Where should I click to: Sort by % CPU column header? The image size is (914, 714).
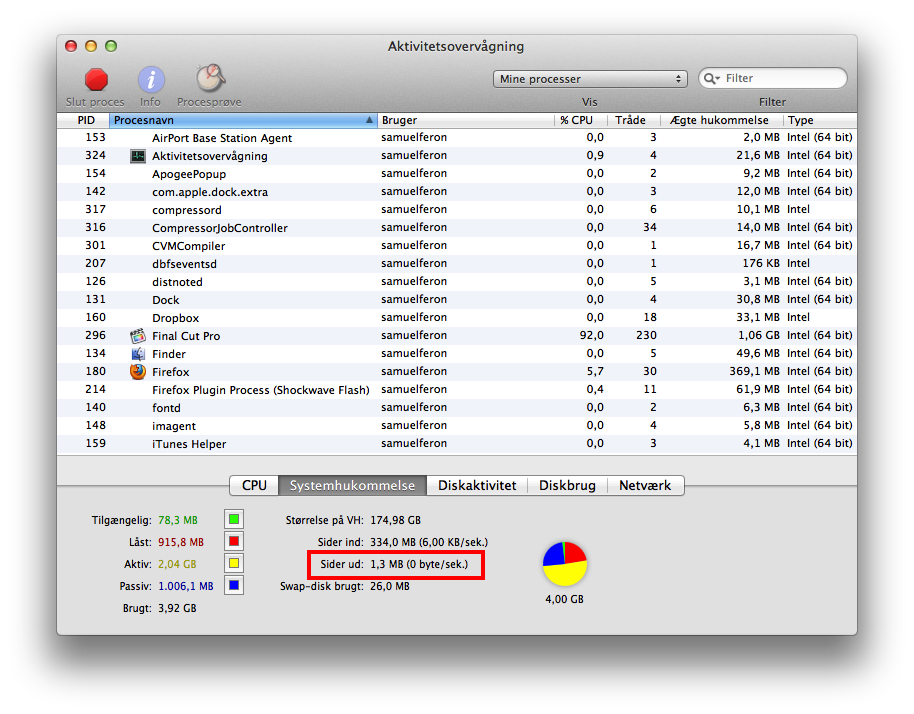point(580,120)
